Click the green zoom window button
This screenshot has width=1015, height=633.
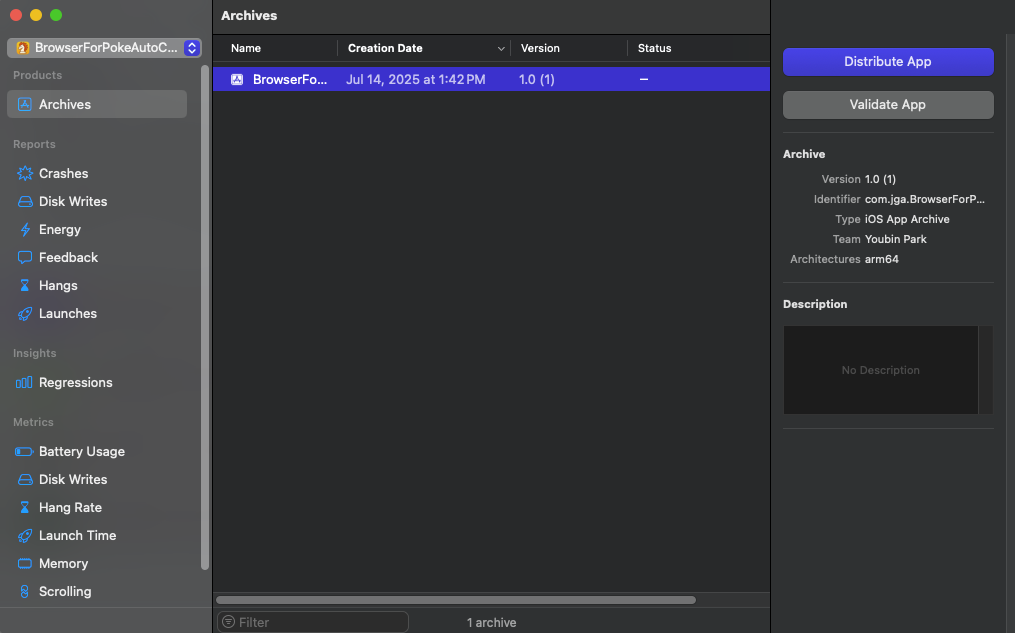(56, 15)
